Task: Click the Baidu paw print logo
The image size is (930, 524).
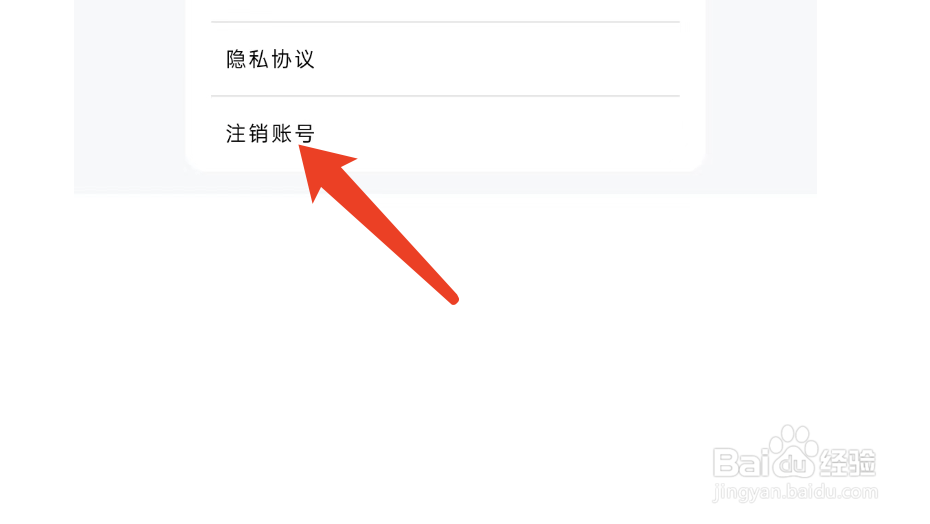Action: [x=794, y=452]
